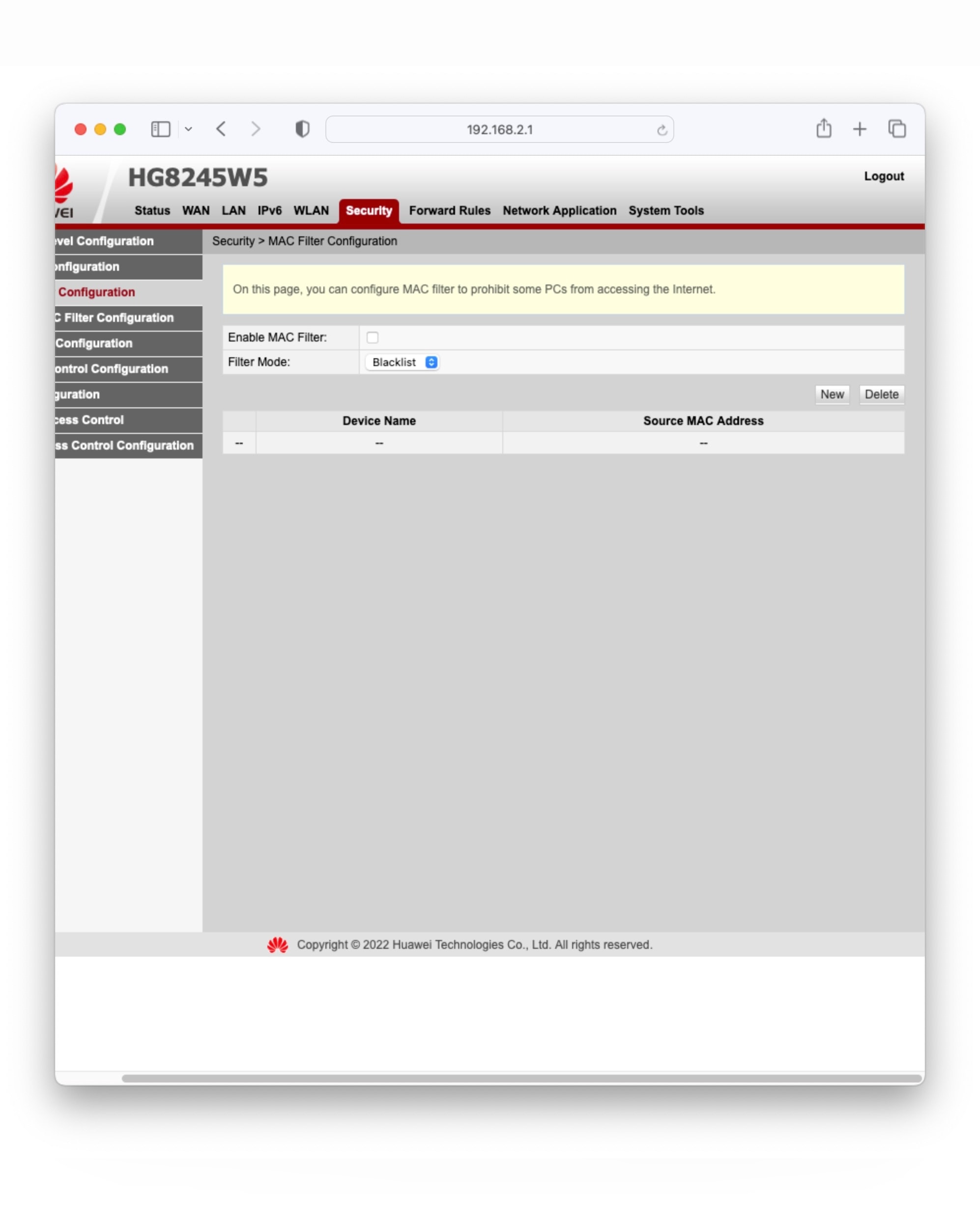The width and height of the screenshot is (980, 1225).
Task: Open the System Tools tab
Action: 666,210
